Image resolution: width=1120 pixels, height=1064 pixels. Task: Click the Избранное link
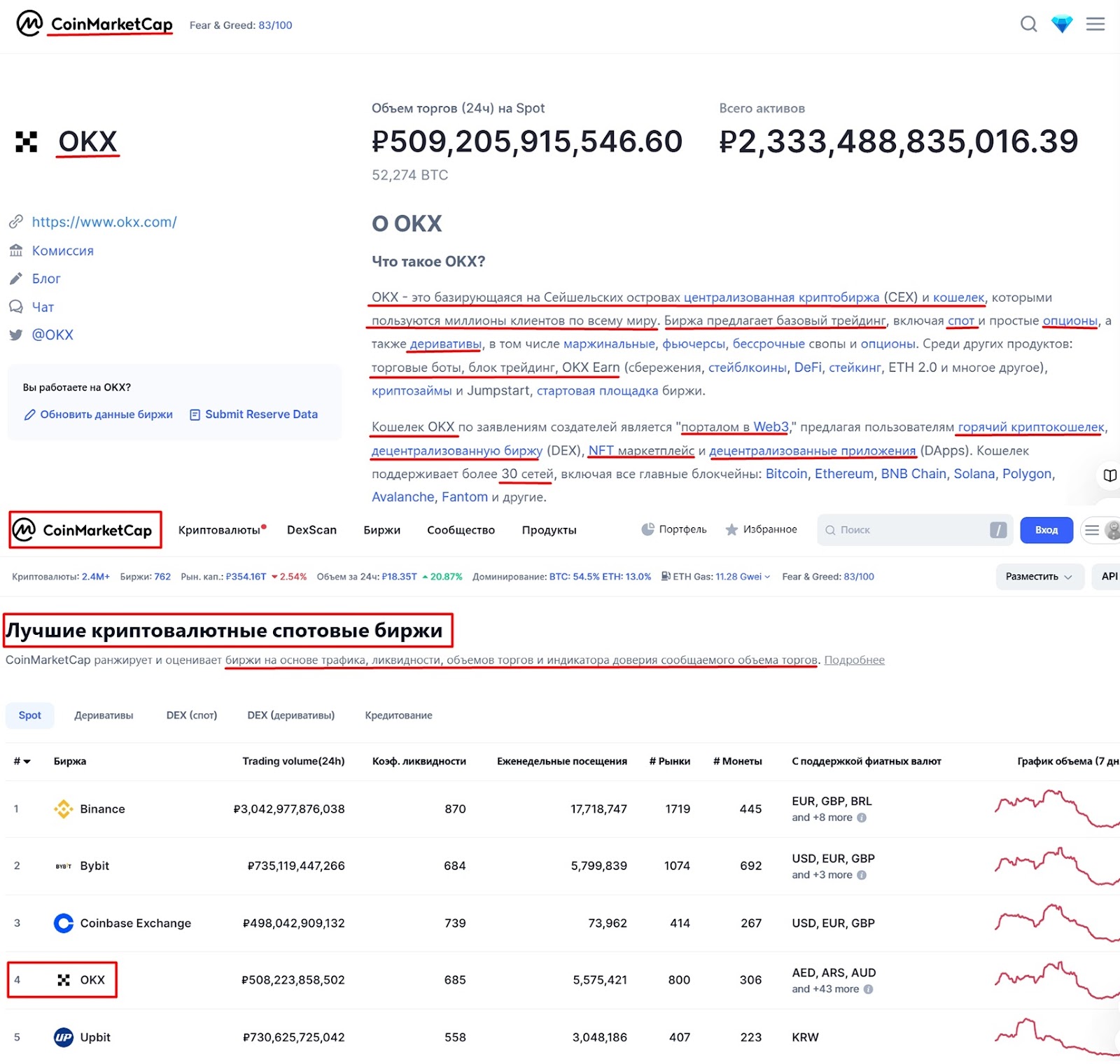[x=761, y=530]
